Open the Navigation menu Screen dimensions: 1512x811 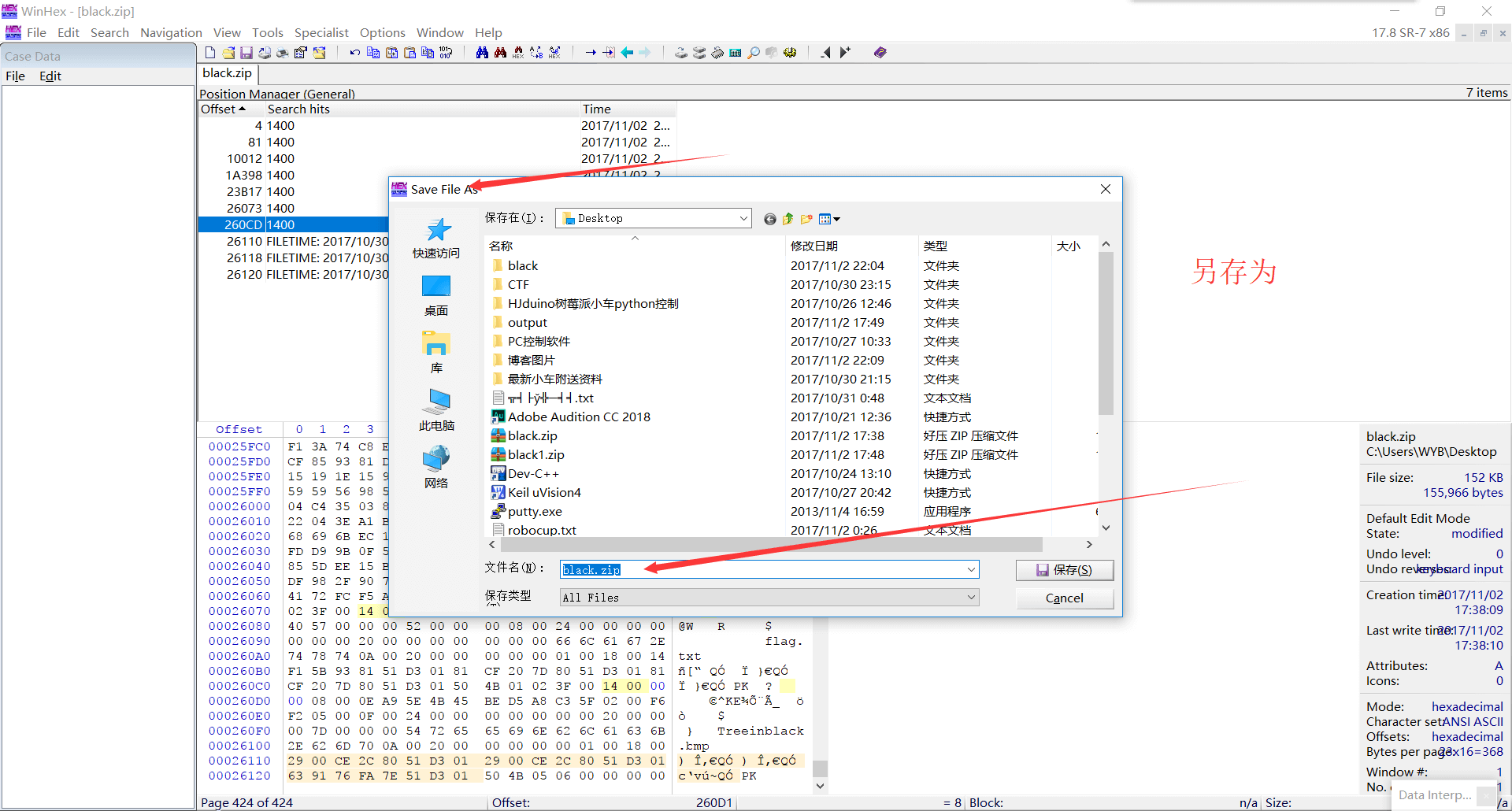[171, 32]
